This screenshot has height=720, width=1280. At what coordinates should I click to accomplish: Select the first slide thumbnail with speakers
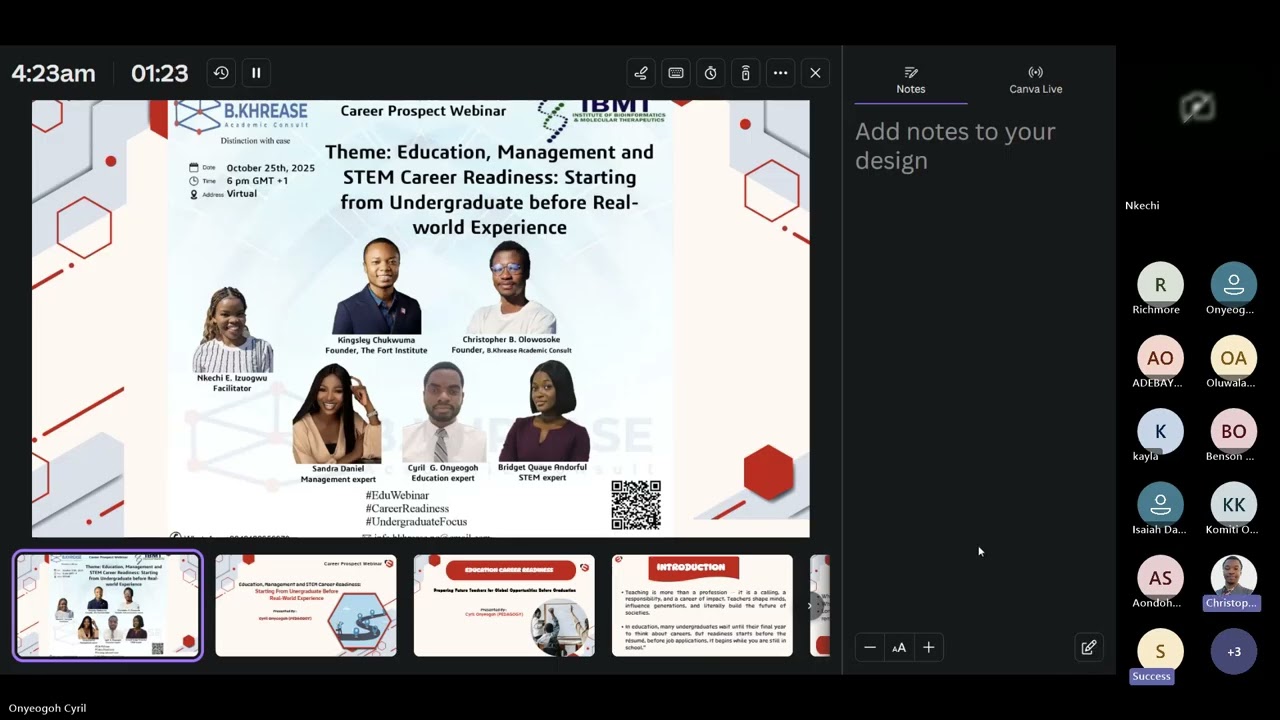coord(108,606)
